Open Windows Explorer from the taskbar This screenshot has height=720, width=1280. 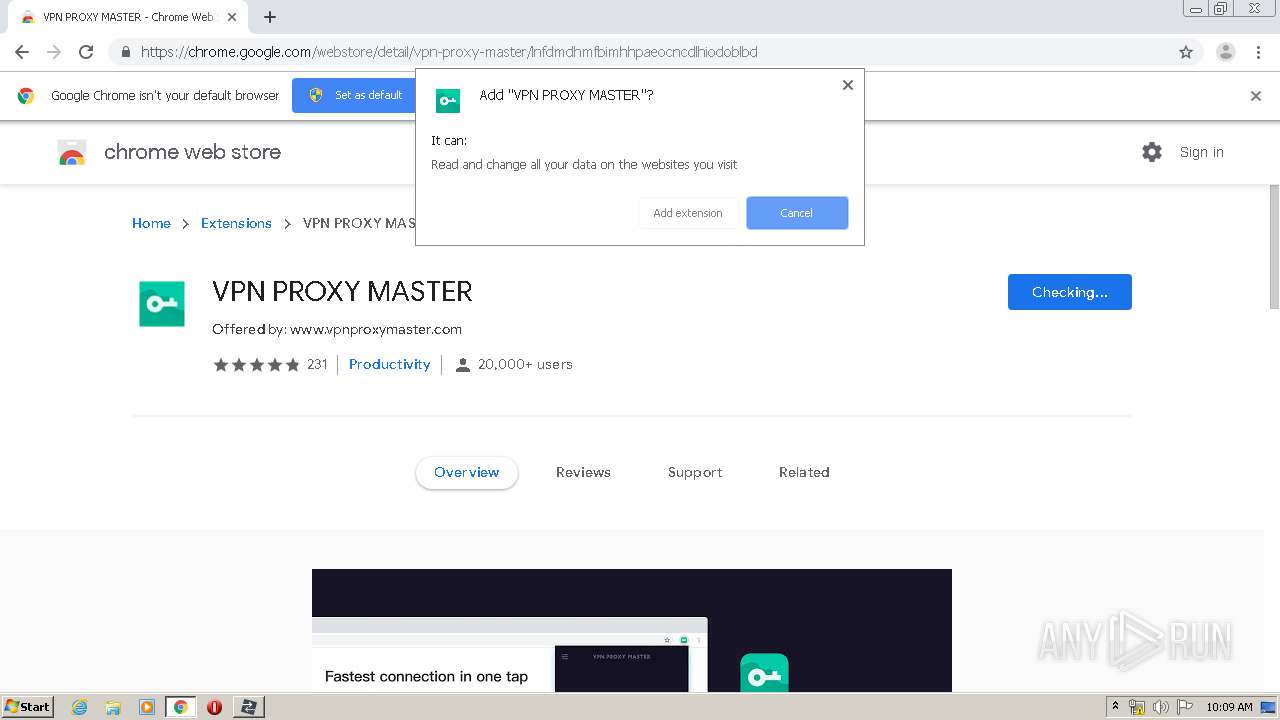click(113, 707)
